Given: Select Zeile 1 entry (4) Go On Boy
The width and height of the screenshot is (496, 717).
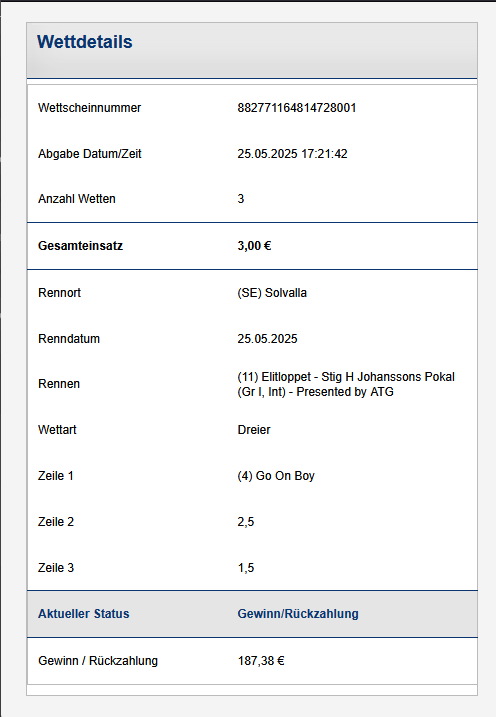Looking at the screenshot, I should 276,476.
